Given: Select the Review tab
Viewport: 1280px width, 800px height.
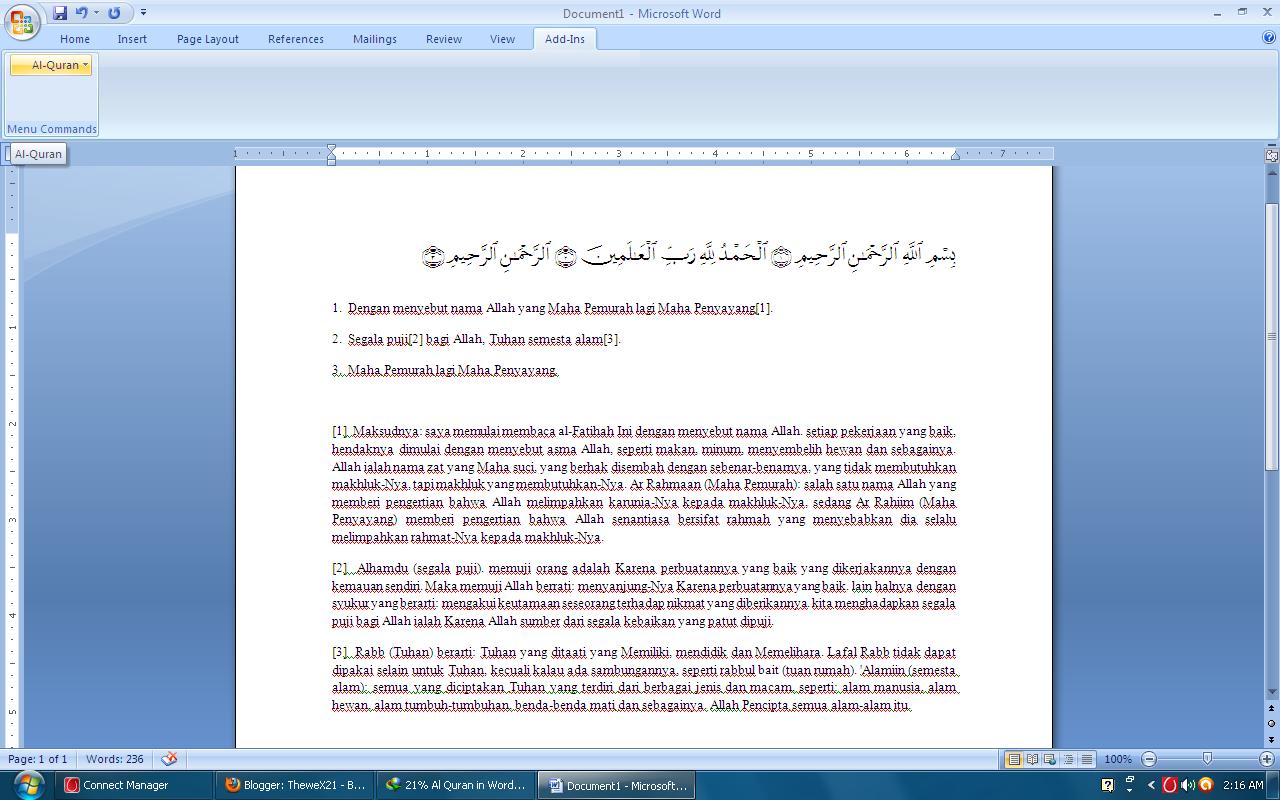Looking at the screenshot, I should [x=444, y=39].
